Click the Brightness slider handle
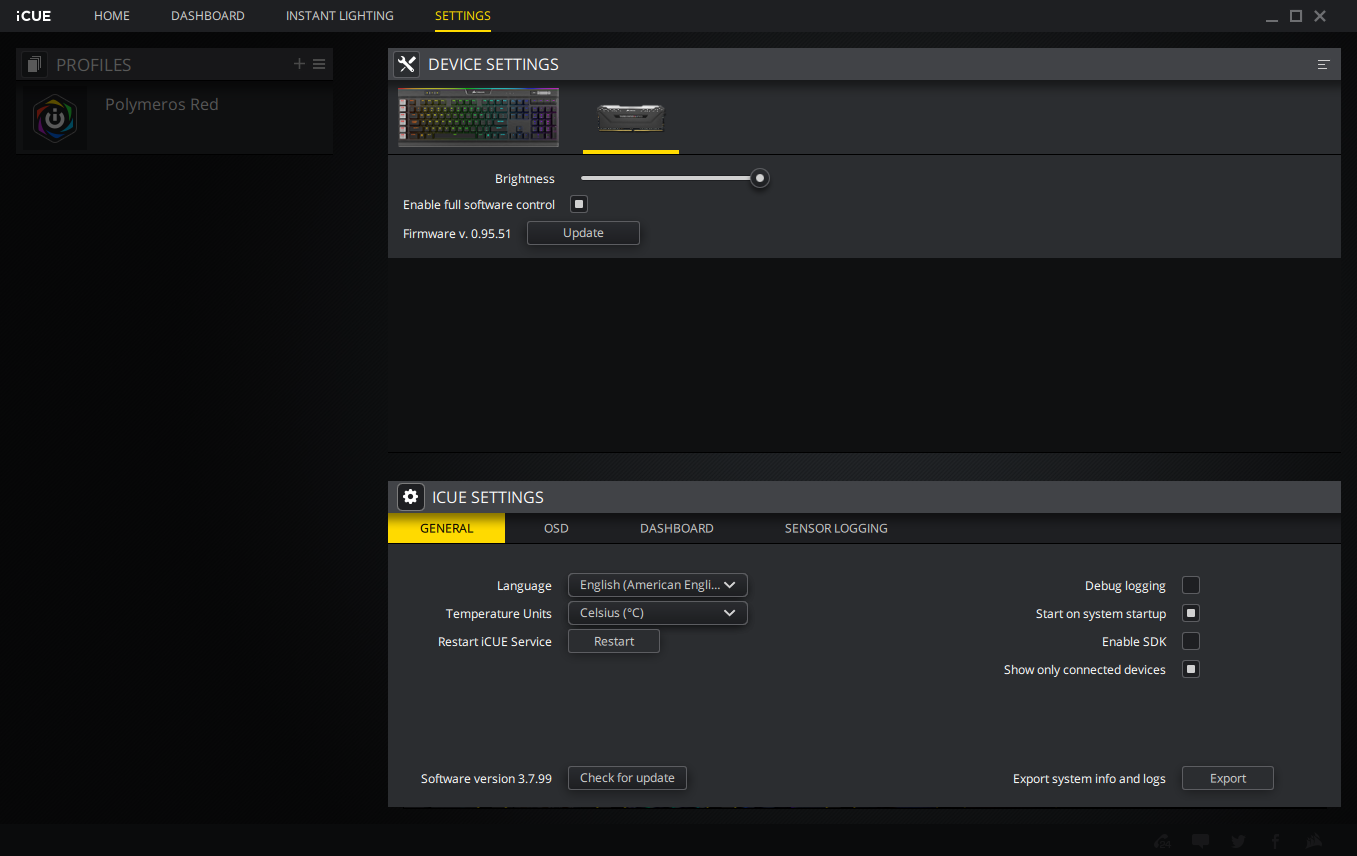 click(x=760, y=178)
